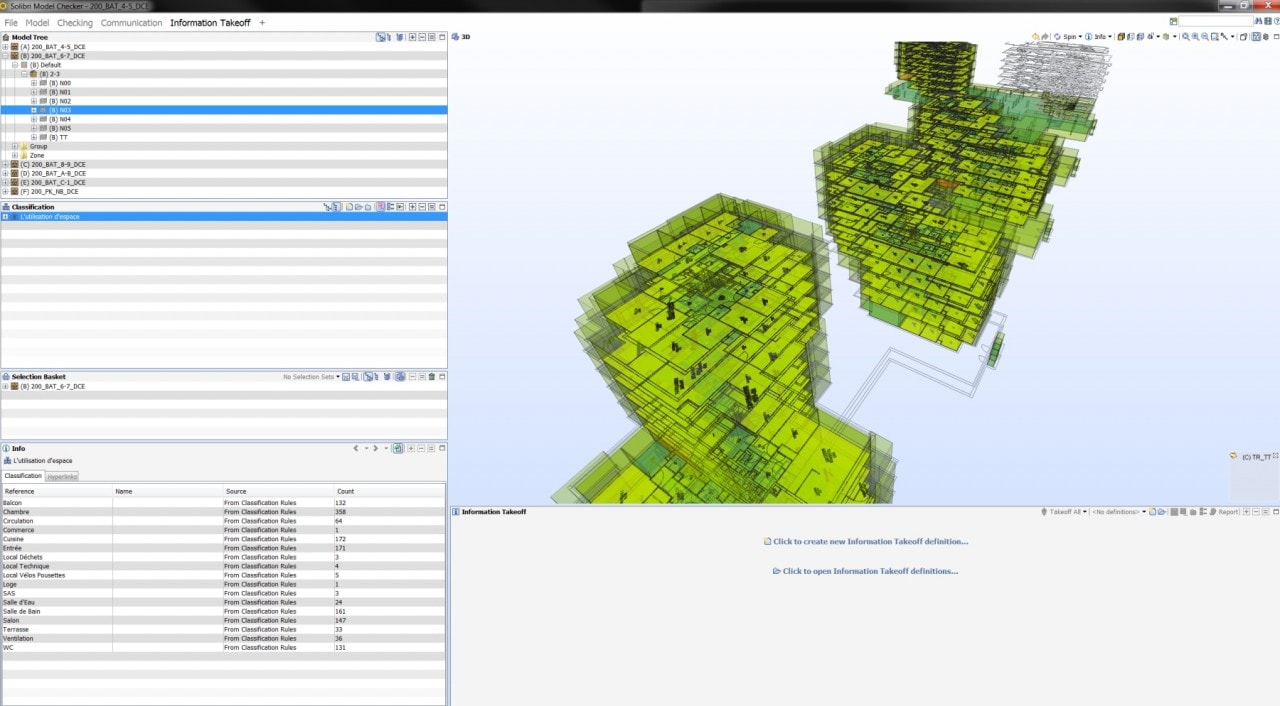Expand the (A) 200_BAT_4-5_DCE model node
Screen dimensions: 1280x706
pyautogui.click(x=5, y=47)
